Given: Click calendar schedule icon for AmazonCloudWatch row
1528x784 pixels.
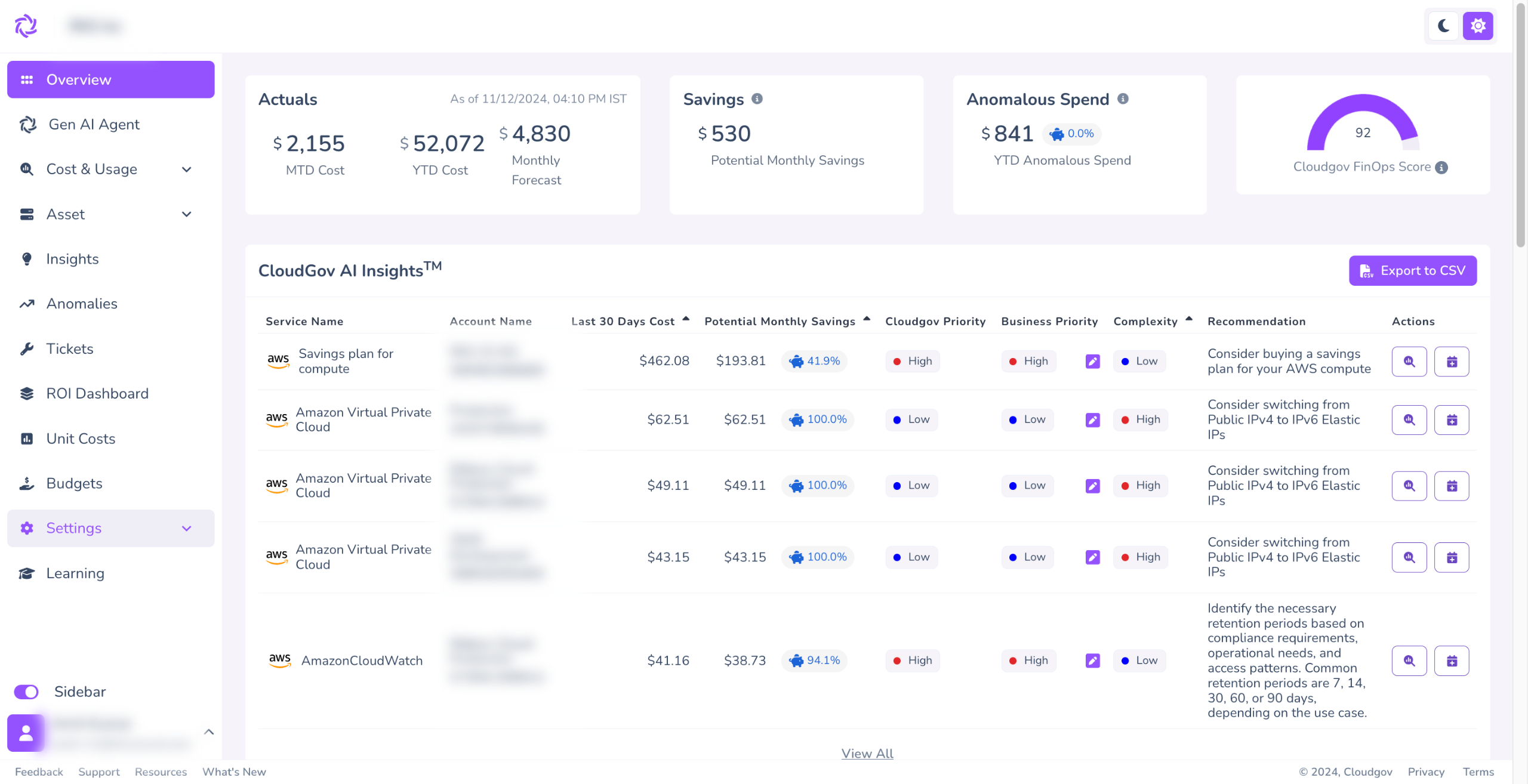Looking at the screenshot, I should pos(1452,660).
